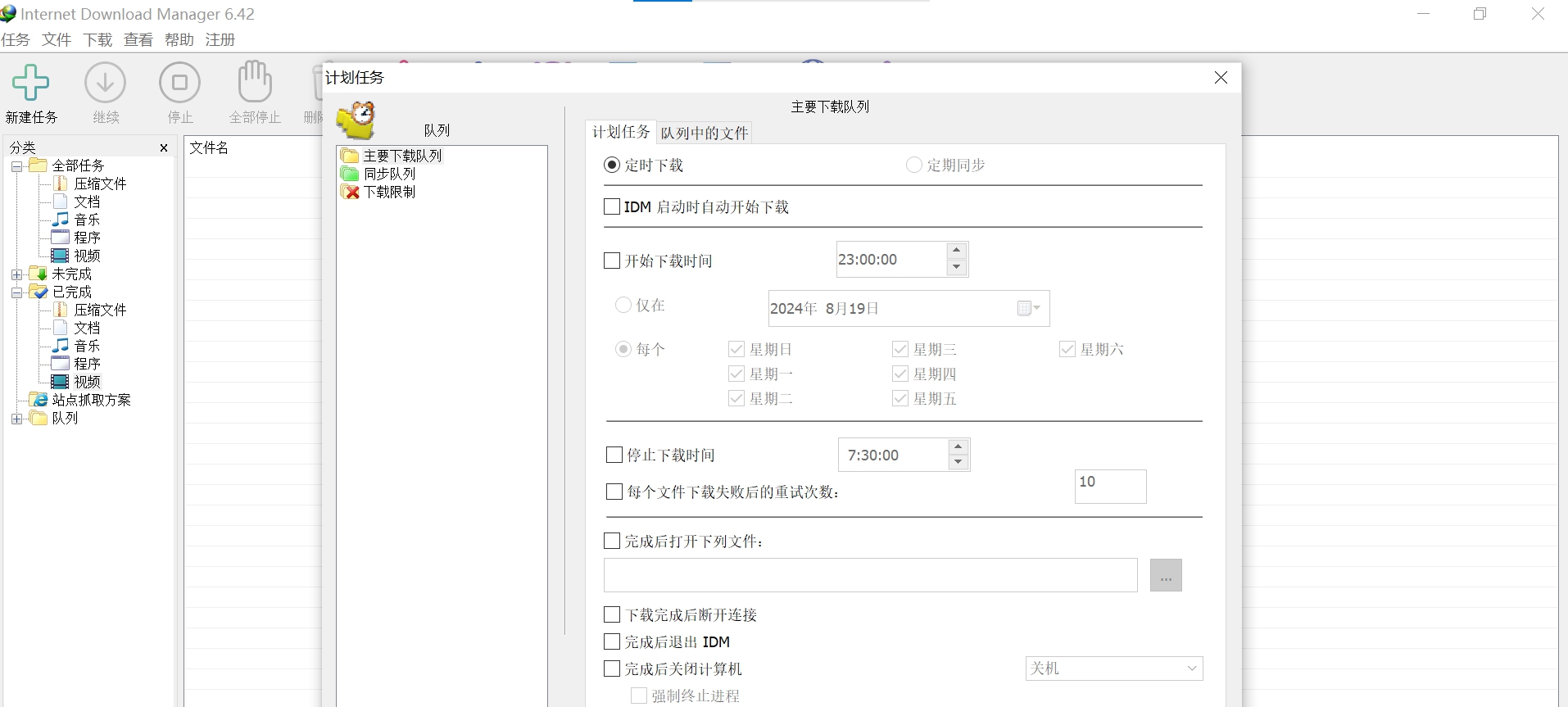Select the 定期同步 radio button
This screenshot has width=1568, height=707.
914,165
